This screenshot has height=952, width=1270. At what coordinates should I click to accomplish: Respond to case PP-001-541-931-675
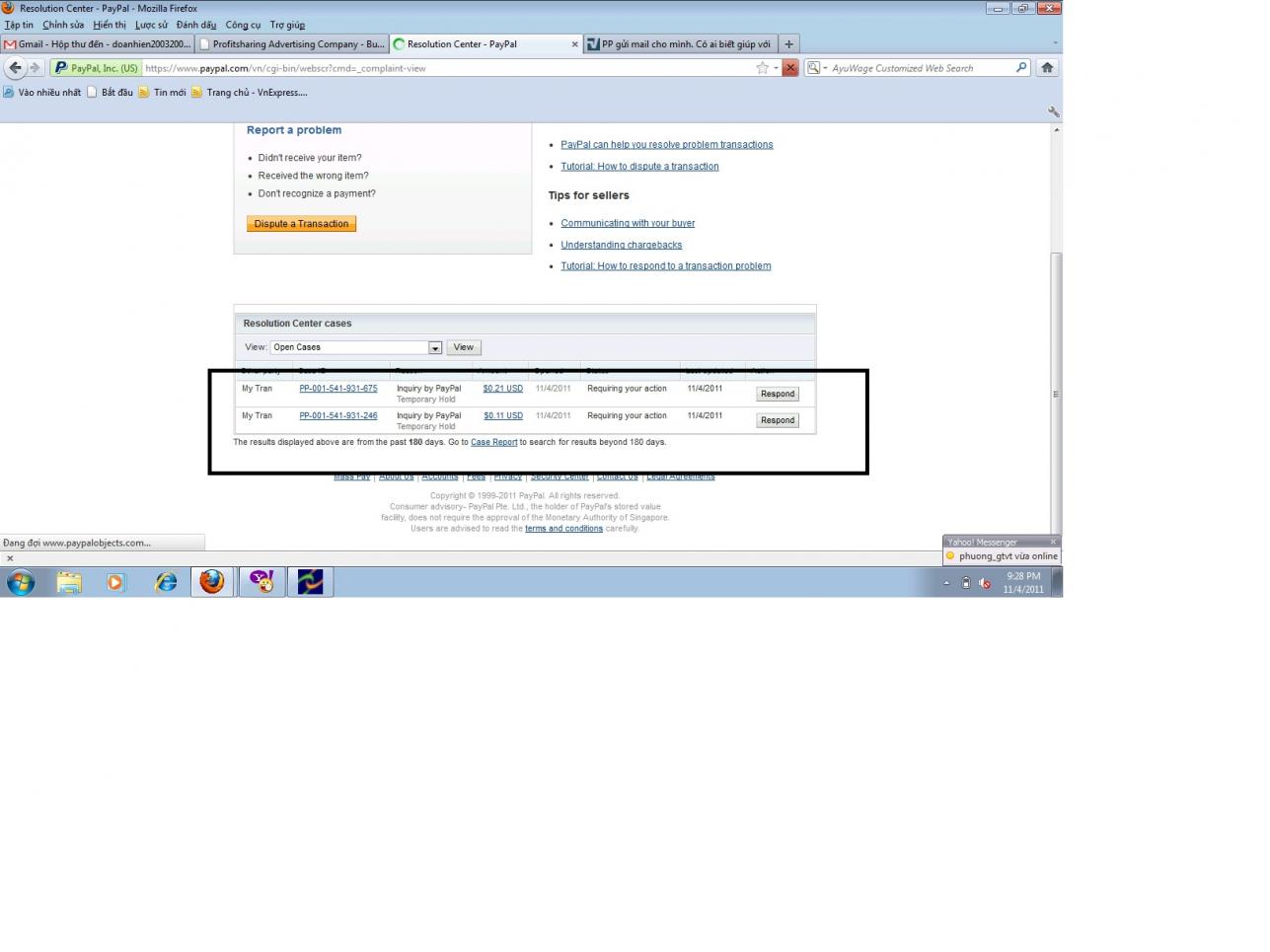point(778,394)
